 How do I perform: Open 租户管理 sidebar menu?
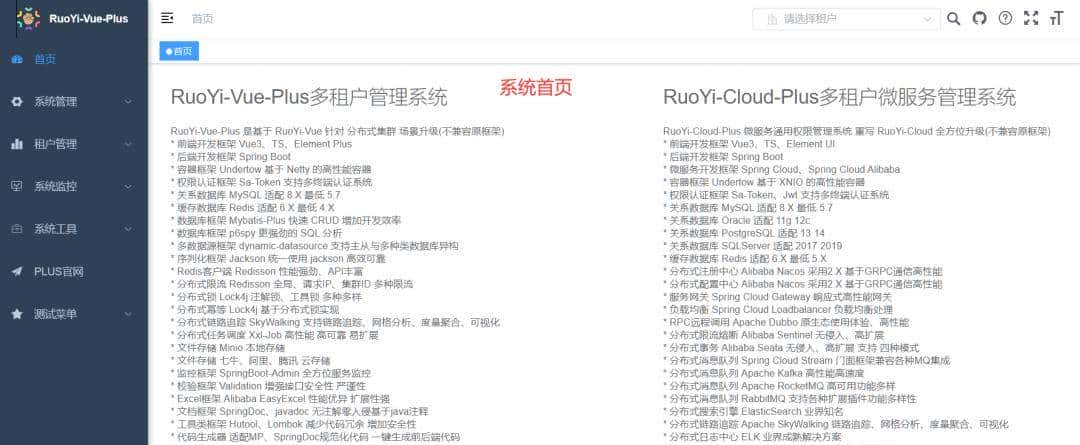click(74, 144)
